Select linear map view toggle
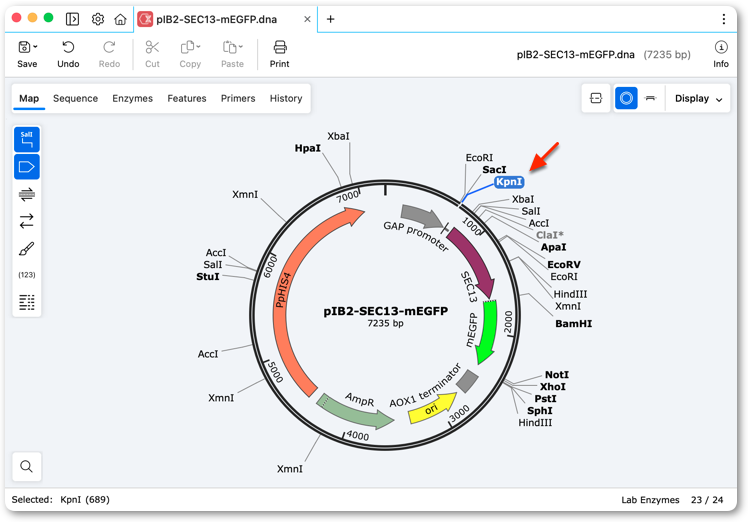 click(x=650, y=98)
